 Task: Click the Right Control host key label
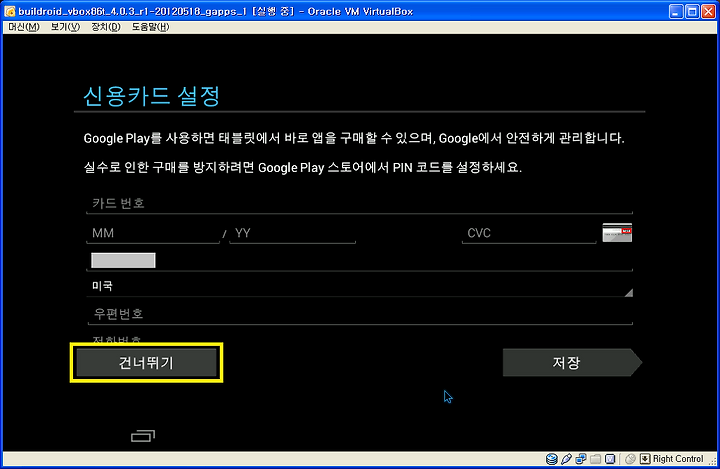(678, 459)
